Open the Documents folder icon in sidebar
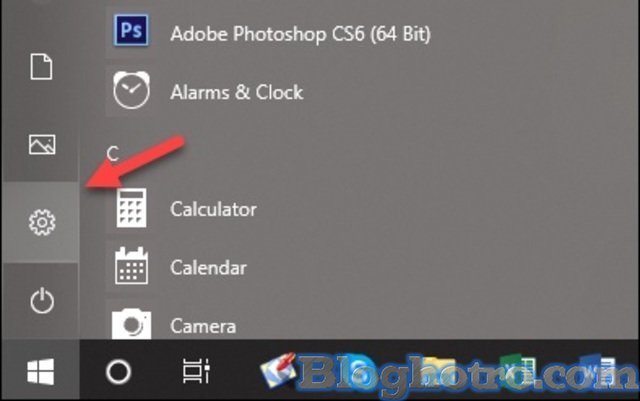Image resolution: width=640 pixels, height=401 pixels. [41, 68]
